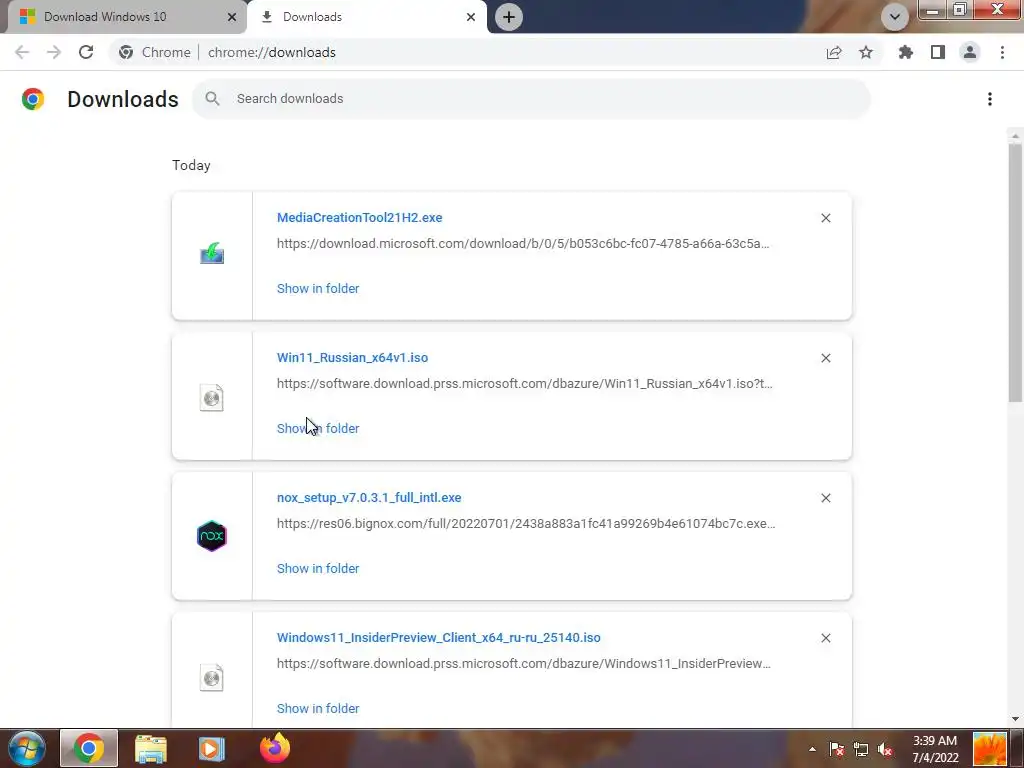Expand the tab search dropdown
This screenshot has width=1024, height=768.
tap(895, 17)
